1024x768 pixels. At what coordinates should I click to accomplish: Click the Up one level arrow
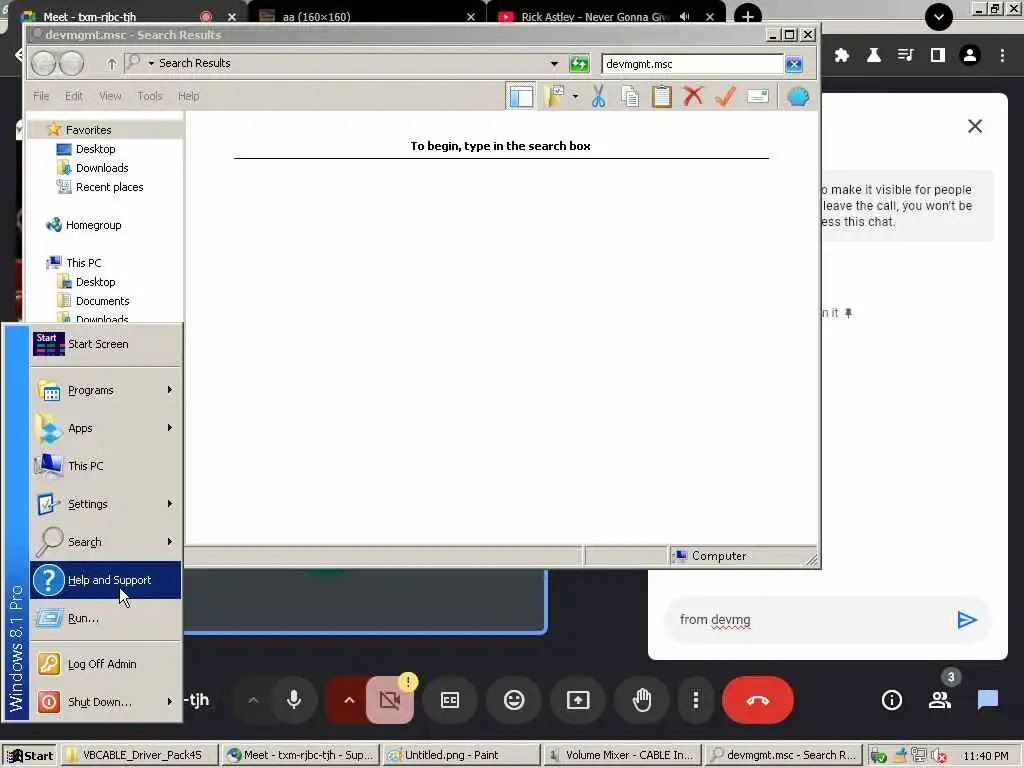point(112,63)
